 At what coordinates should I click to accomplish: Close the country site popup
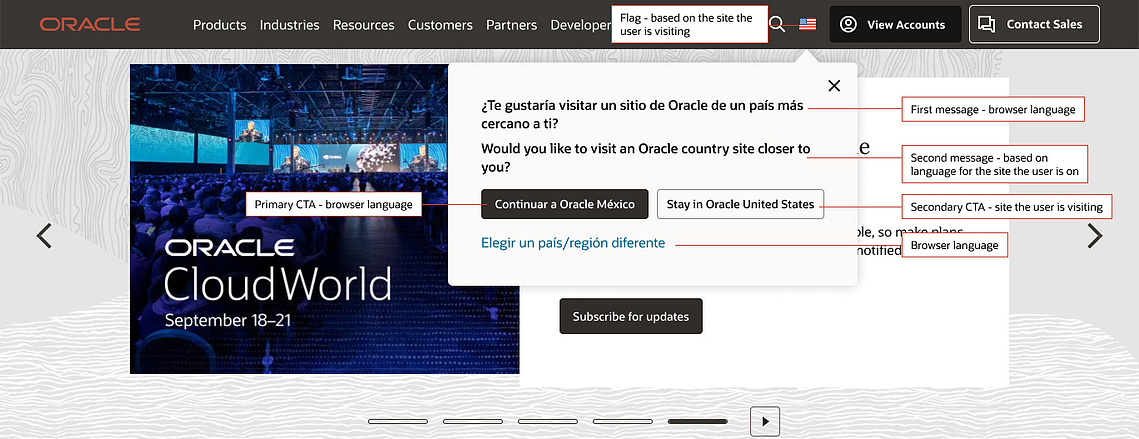pos(834,86)
